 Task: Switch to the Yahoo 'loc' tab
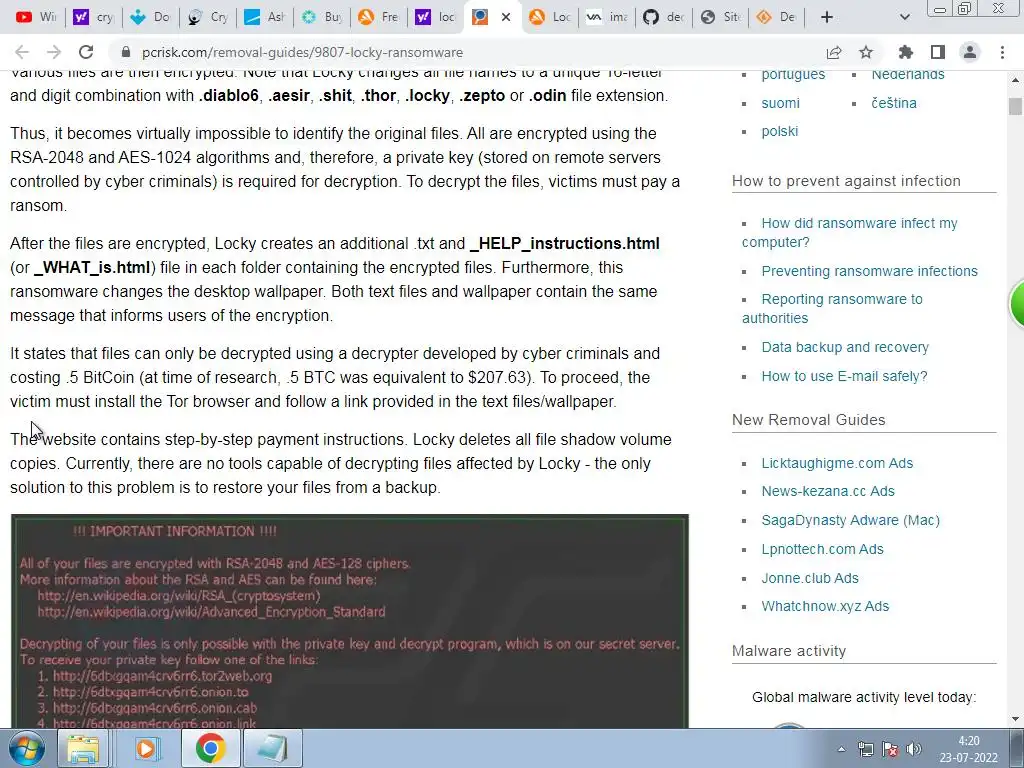pos(435,17)
